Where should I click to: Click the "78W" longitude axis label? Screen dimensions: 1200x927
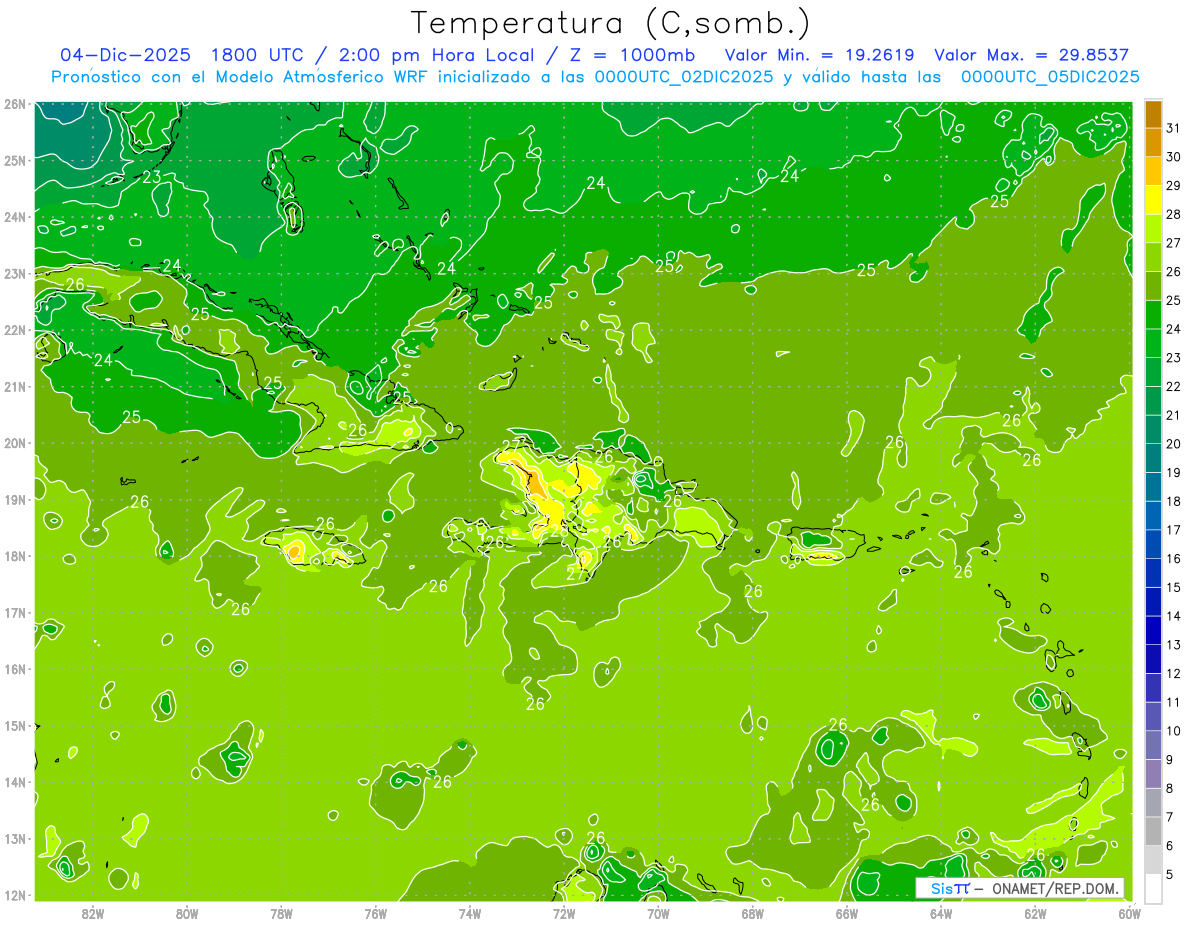click(281, 913)
